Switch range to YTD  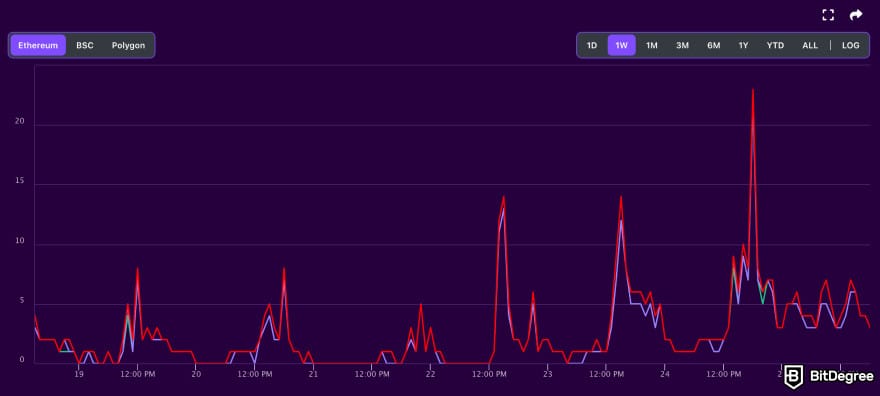(775, 45)
